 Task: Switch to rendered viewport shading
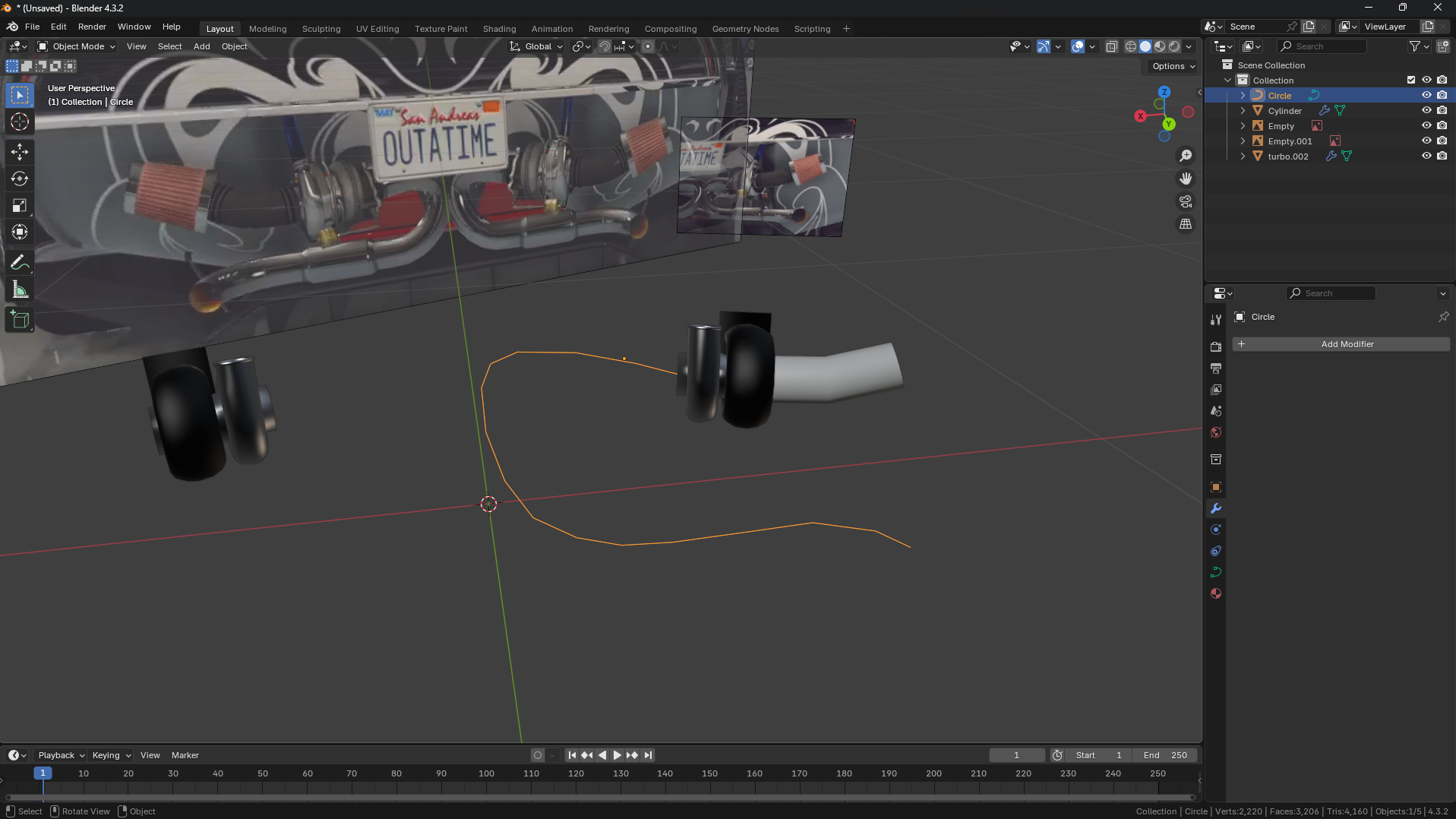pos(1174,46)
